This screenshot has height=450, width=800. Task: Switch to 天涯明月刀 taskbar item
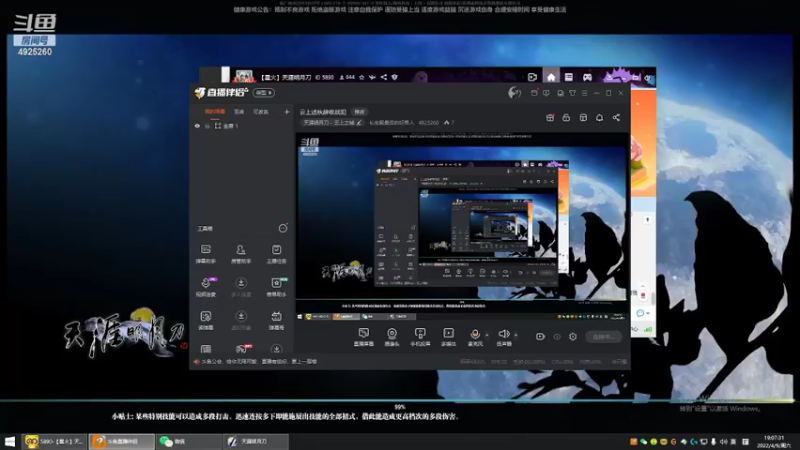pyautogui.click(x=255, y=441)
